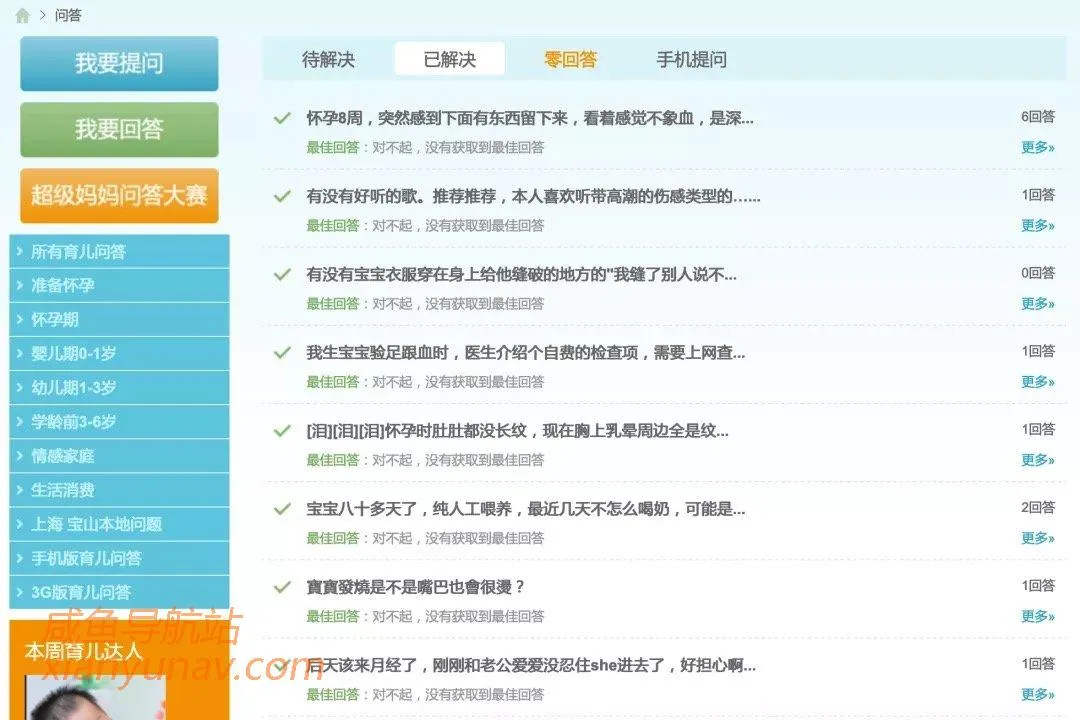
Task: Open the 超级妈妈问答大赛 orange banner
Action: pos(119,195)
